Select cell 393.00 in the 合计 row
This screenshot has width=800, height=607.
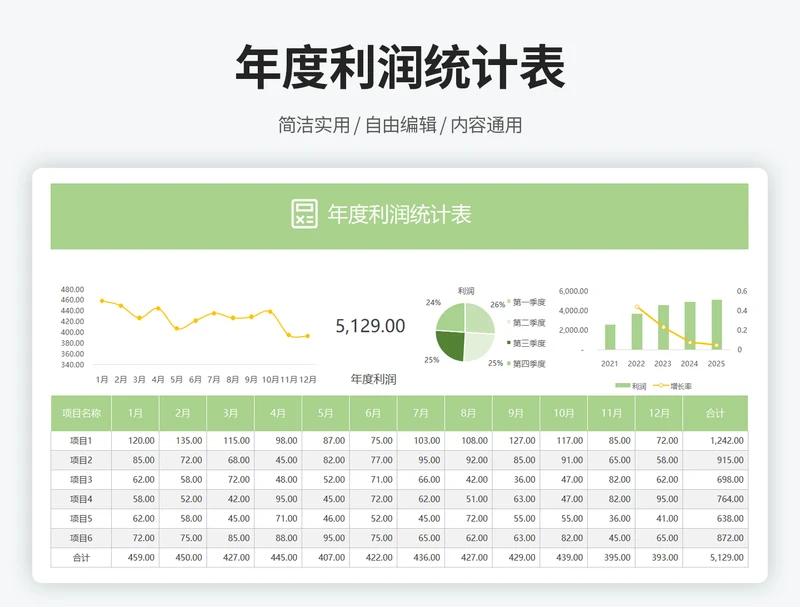[659, 558]
